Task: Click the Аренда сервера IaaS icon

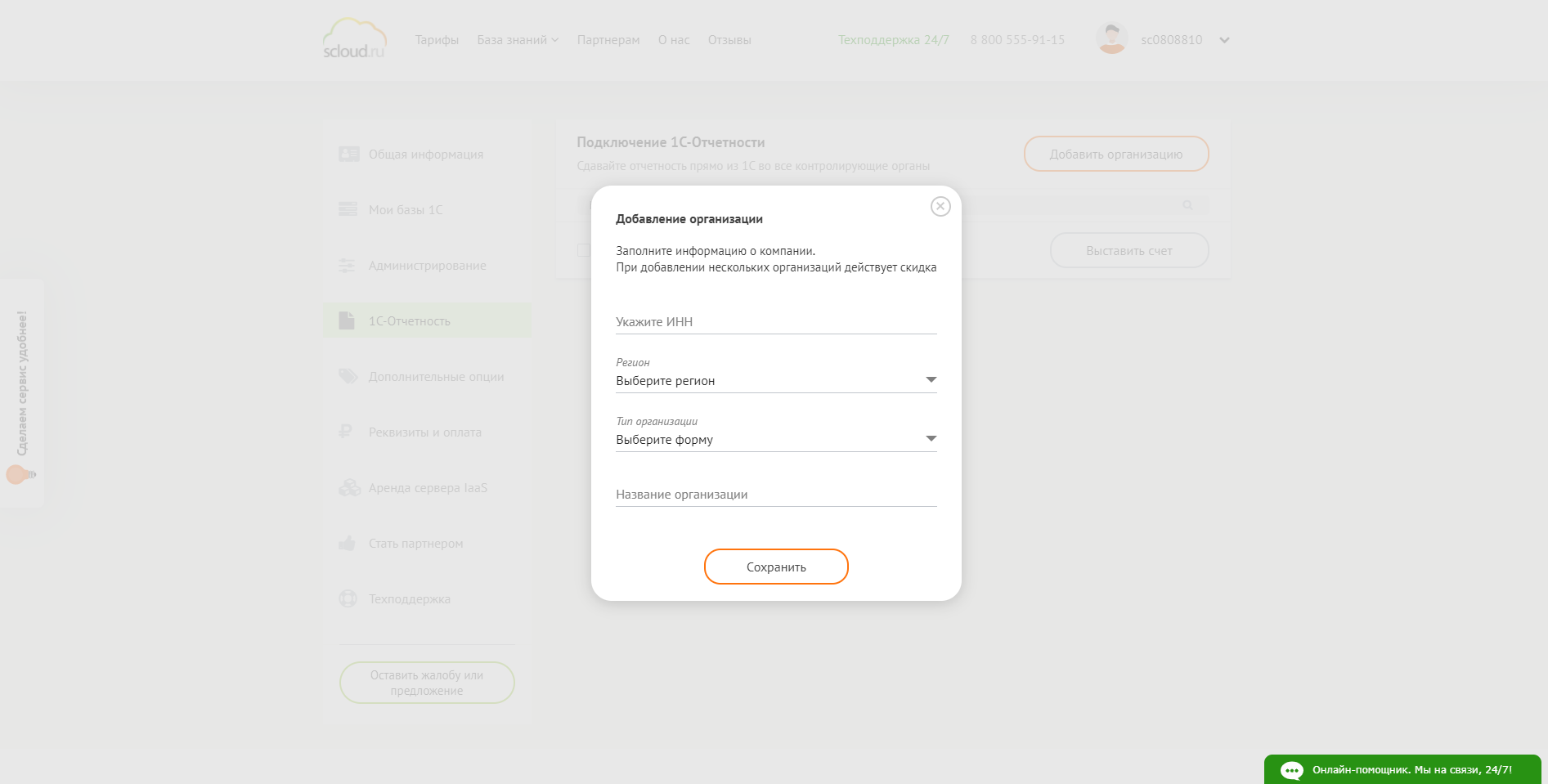Action: (x=350, y=487)
